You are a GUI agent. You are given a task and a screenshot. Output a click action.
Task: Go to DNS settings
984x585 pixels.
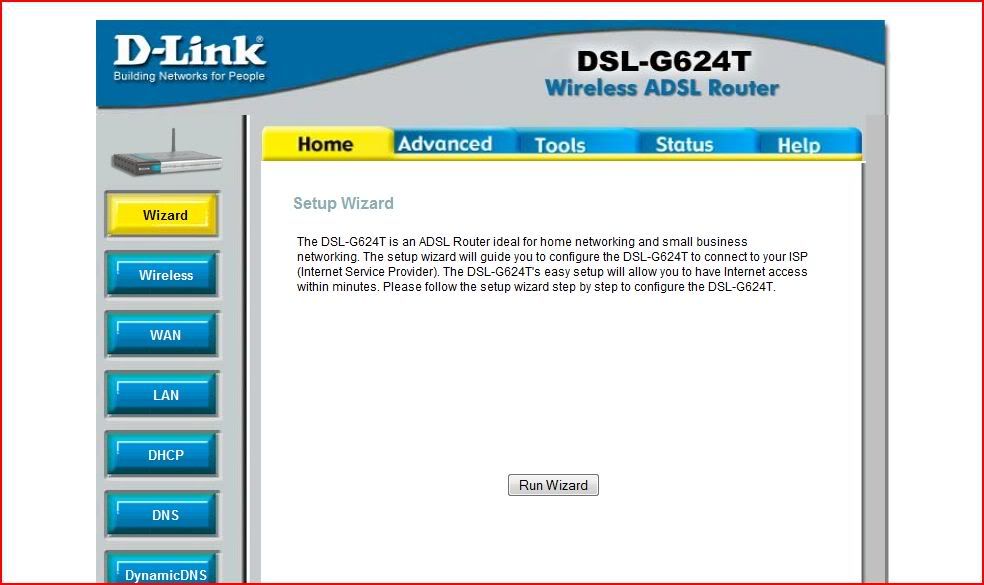tap(163, 514)
